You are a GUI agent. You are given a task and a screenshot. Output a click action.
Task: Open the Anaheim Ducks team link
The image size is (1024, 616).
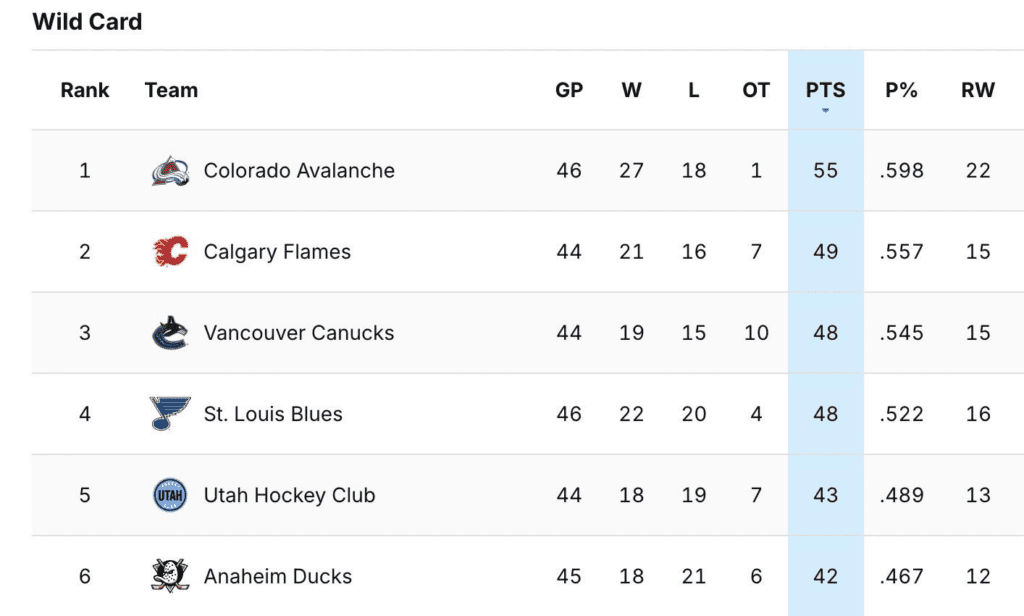(x=278, y=576)
